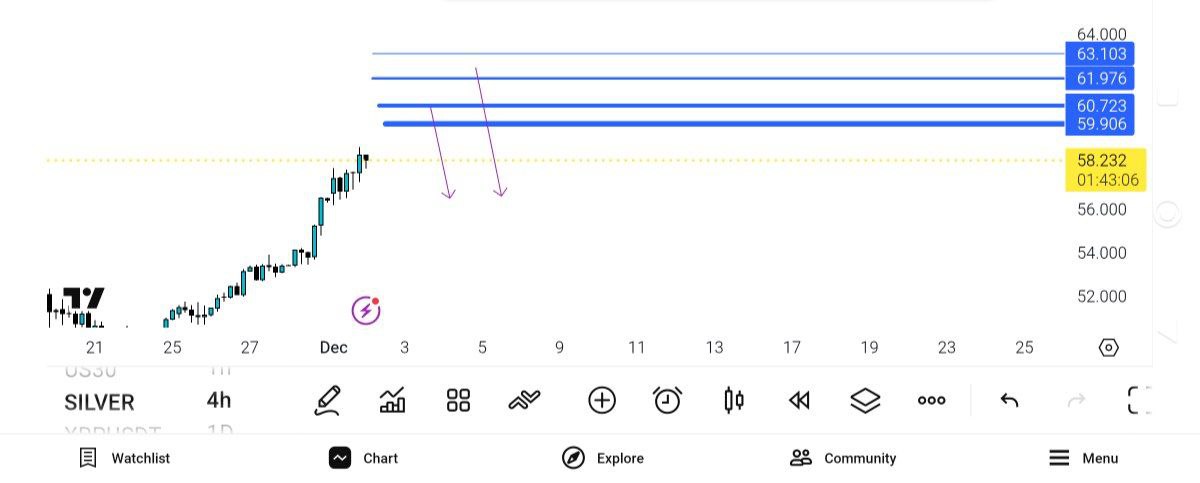
Task: Open price scale settings hexagon icon
Action: pyautogui.click(x=1108, y=348)
